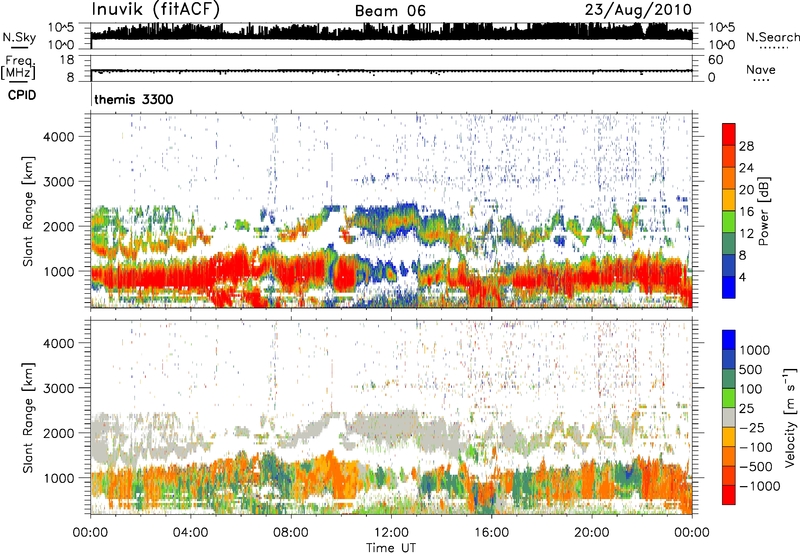The image size is (800, 554).
Task: Click 'Slant Range [km]' label of power panel
Action: tap(28, 211)
